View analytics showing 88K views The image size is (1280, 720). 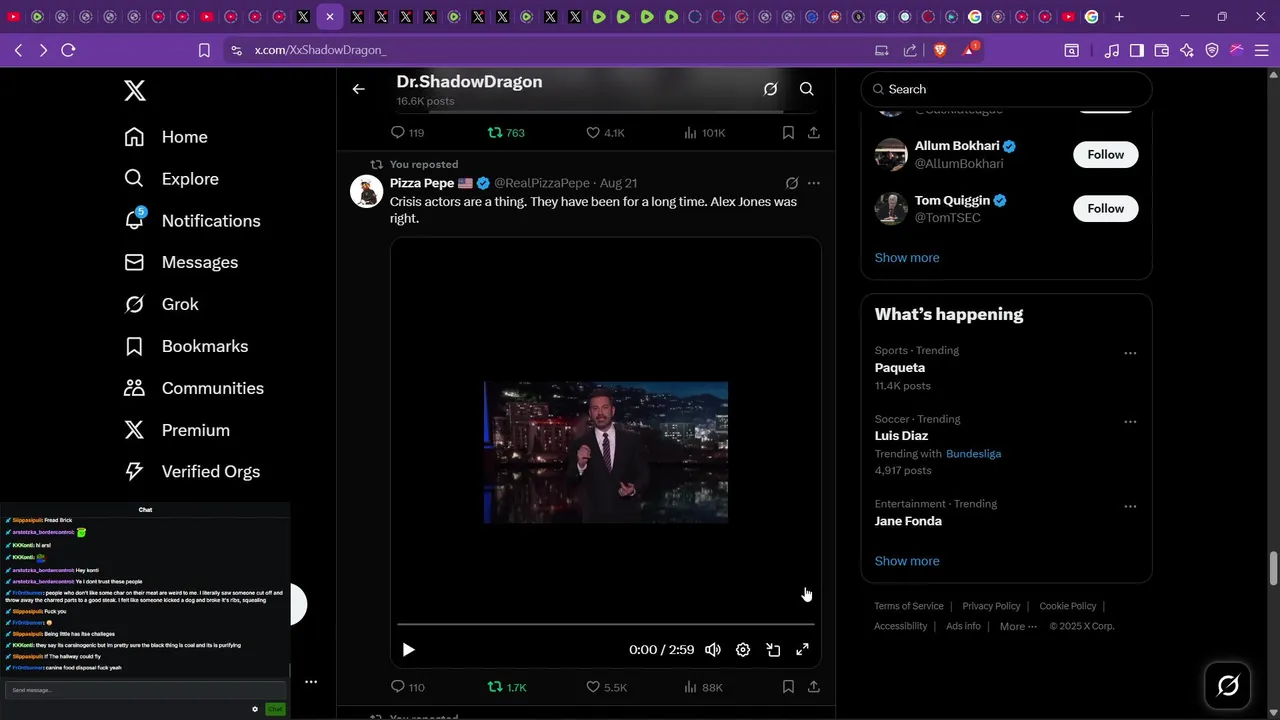tap(704, 687)
